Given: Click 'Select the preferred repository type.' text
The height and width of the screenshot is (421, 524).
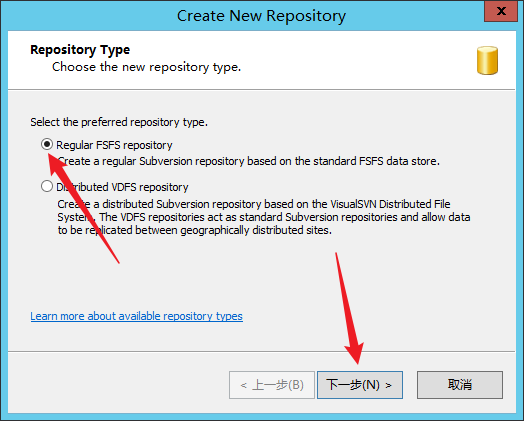Looking at the screenshot, I should tap(119, 122).
